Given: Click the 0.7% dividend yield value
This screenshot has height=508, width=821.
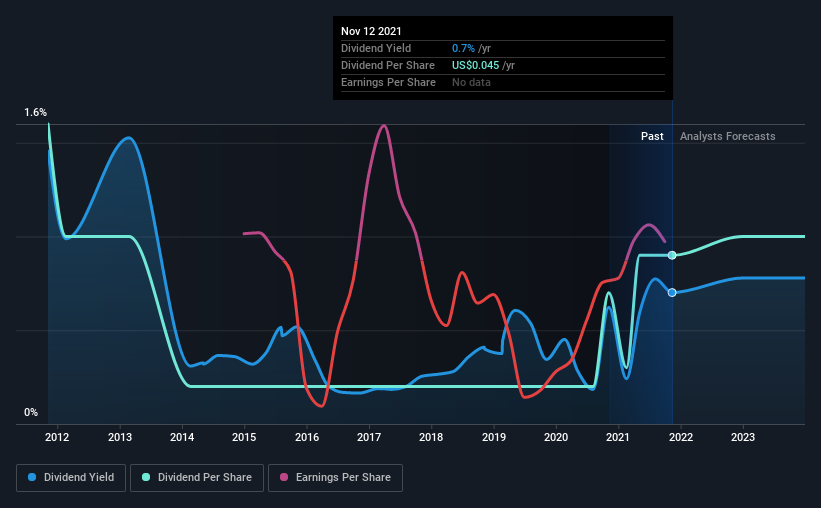Looking at the screenshot, I should [463, 48].
